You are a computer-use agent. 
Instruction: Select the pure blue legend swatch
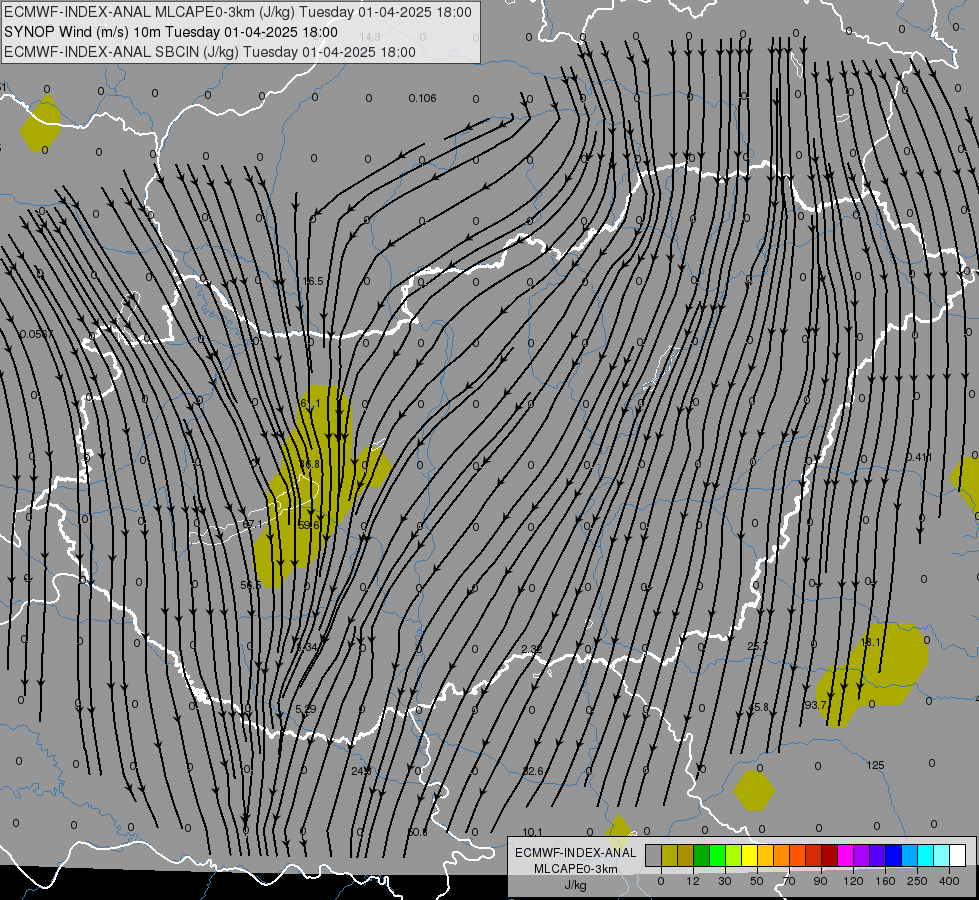893,855
